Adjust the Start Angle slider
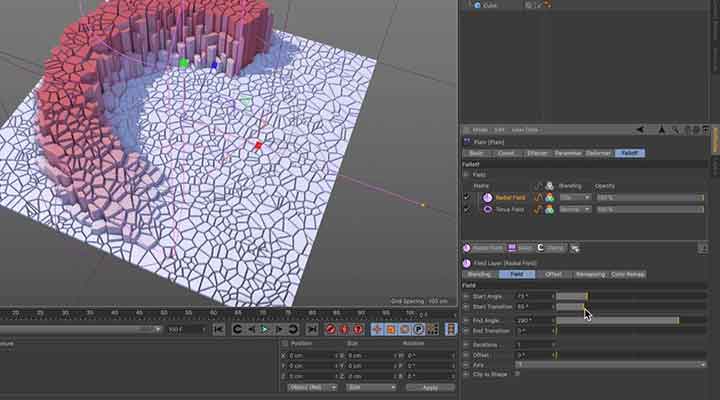The height and width of the screenshot is (400, 720). click(x=630, y=297)
